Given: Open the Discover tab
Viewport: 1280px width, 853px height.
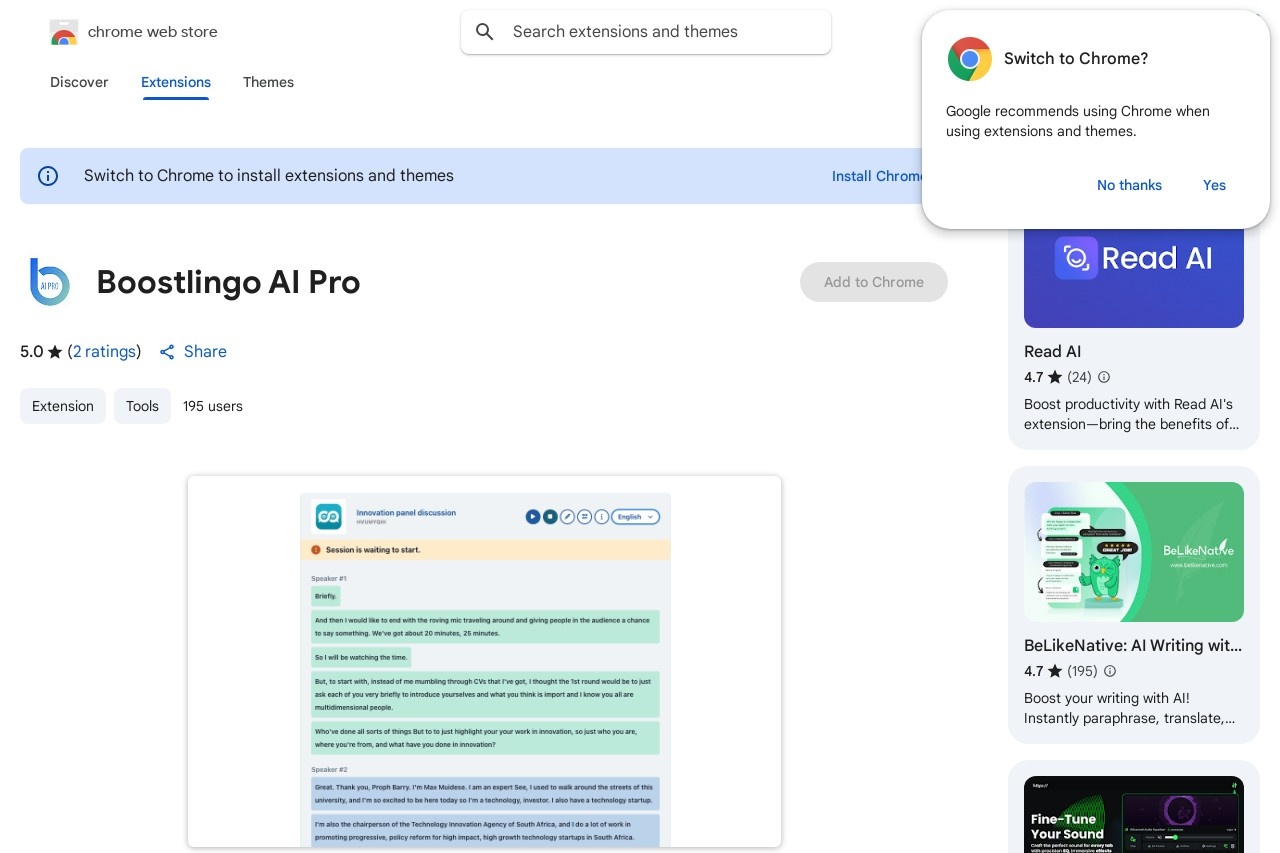Looking at the screenshot, I should pyautogui.click(x=79, y=82).
